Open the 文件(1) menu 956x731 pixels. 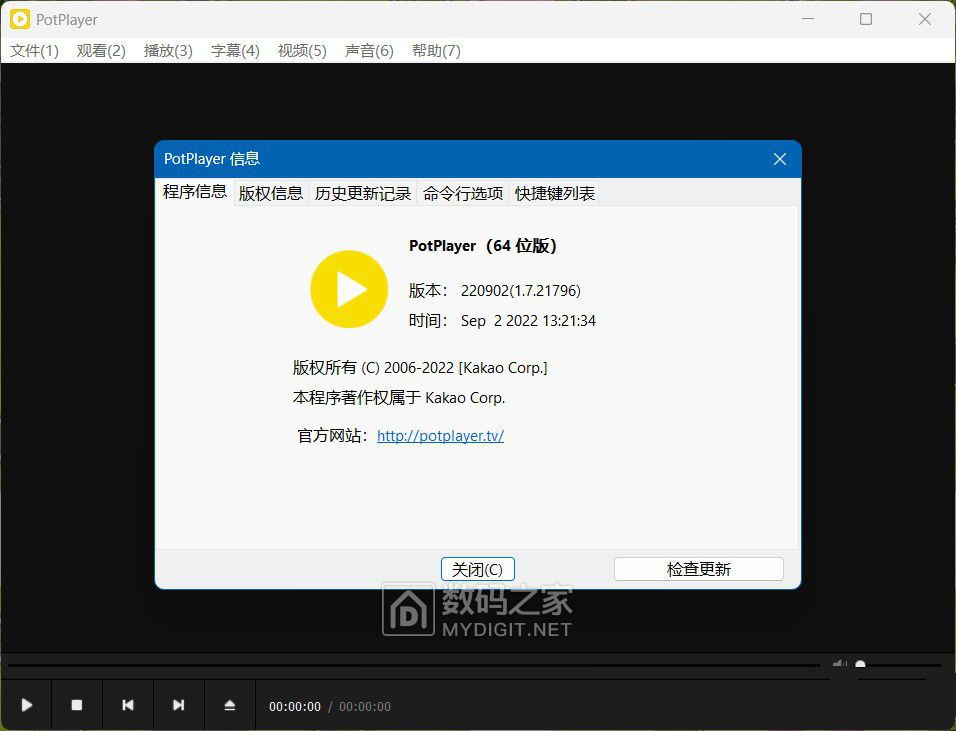pyautogui.click(x=33, y=50)
